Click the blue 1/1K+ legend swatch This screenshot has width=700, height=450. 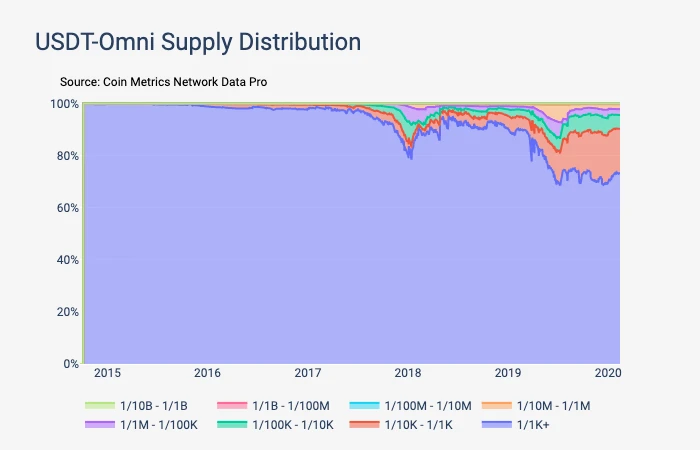tap(497, 425)
